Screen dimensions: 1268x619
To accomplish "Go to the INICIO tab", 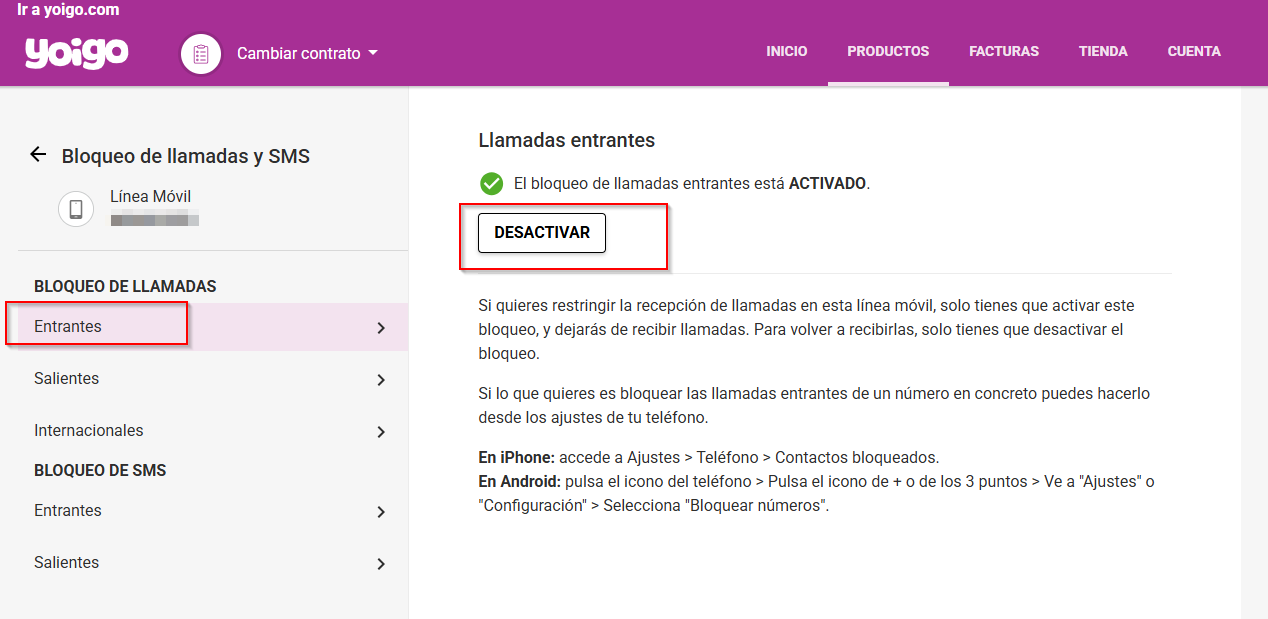I will (x=787, y=51).
